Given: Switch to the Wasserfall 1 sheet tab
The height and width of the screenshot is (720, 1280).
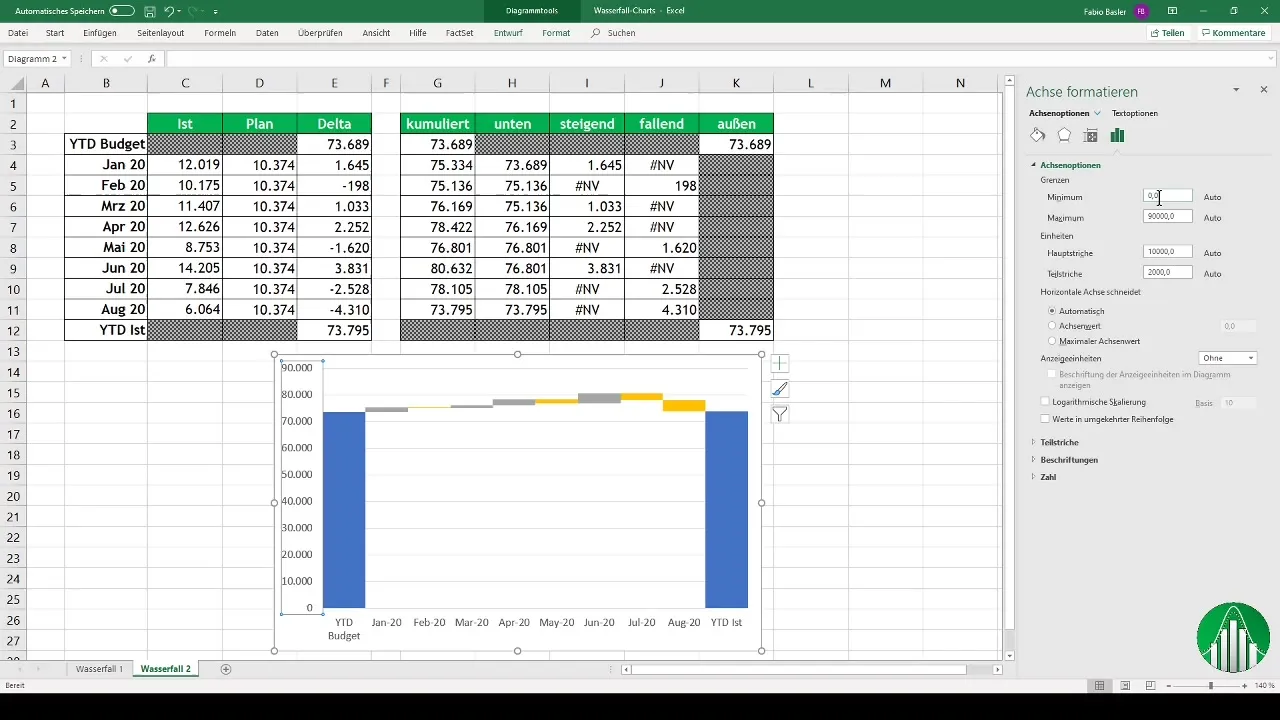Looking at the screenshot, I should 100,668.
